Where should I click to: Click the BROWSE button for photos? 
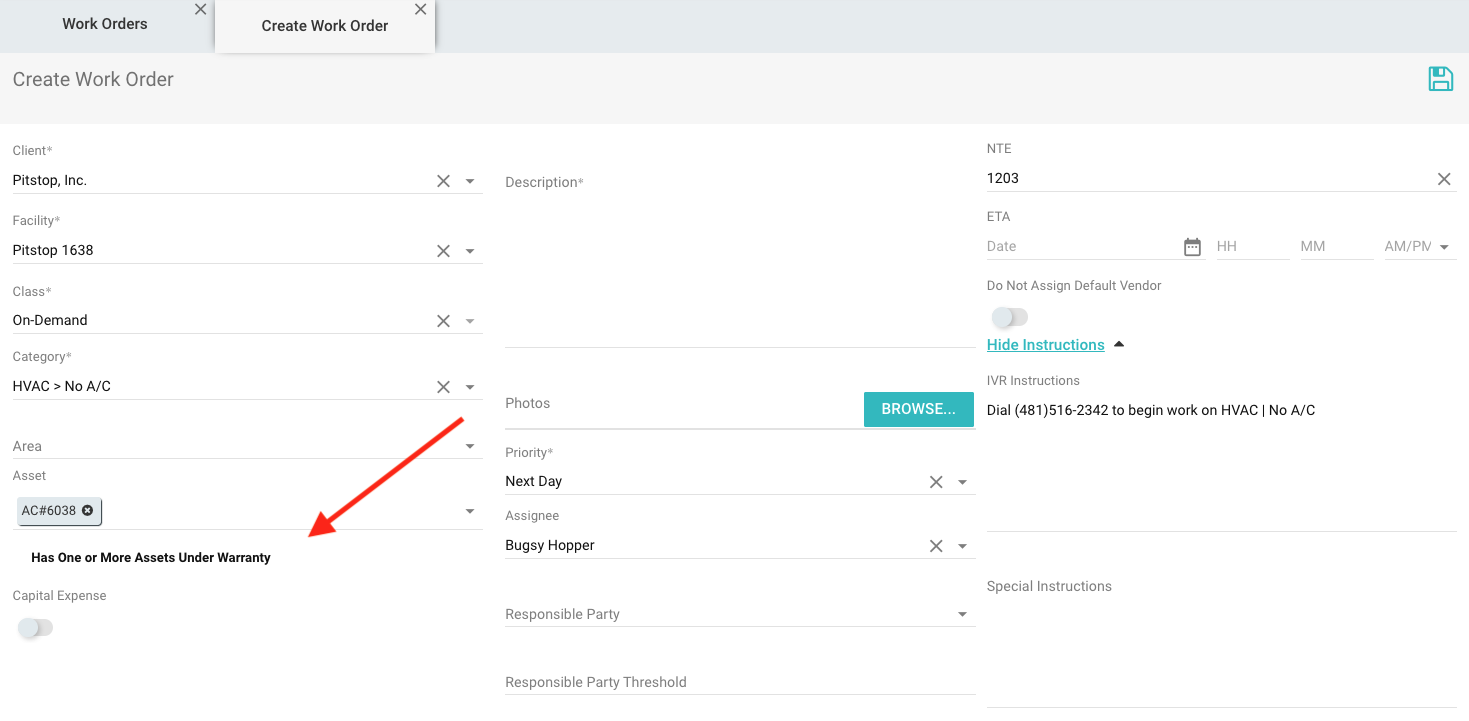point(918,409)
